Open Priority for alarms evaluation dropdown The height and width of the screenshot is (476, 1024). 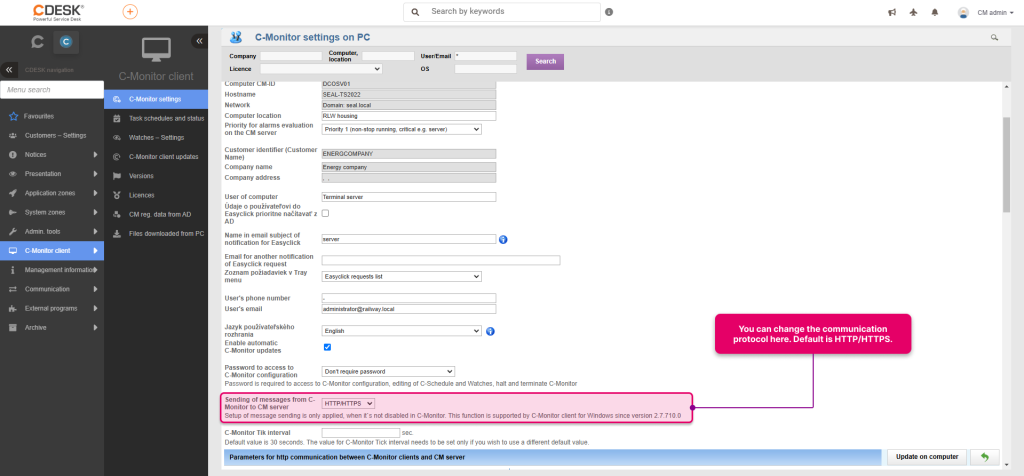click(x=402, y=129)
